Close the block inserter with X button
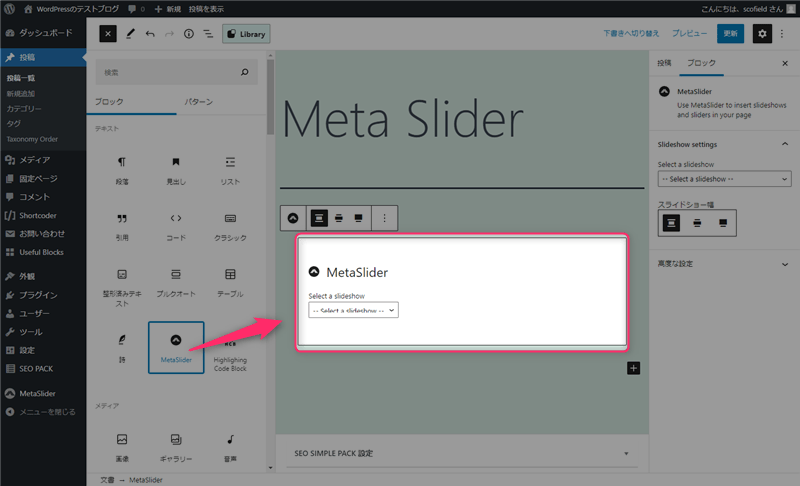Screen dimensions: 800x486 (108, 34)
